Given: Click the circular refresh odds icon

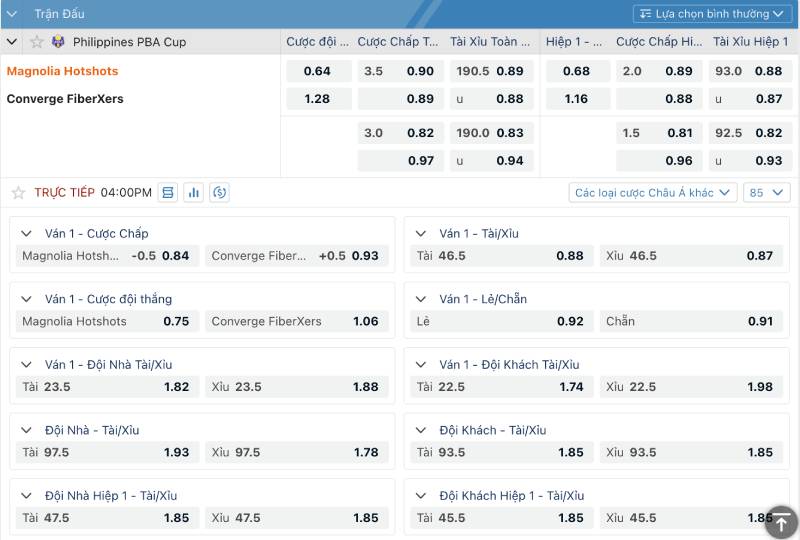Looking at the screenshot, I should pos(220,192).
